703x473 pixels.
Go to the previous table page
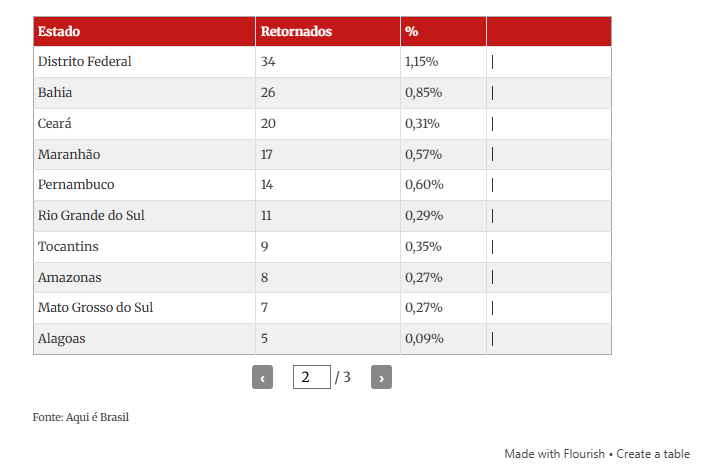(x=262, y=377)
